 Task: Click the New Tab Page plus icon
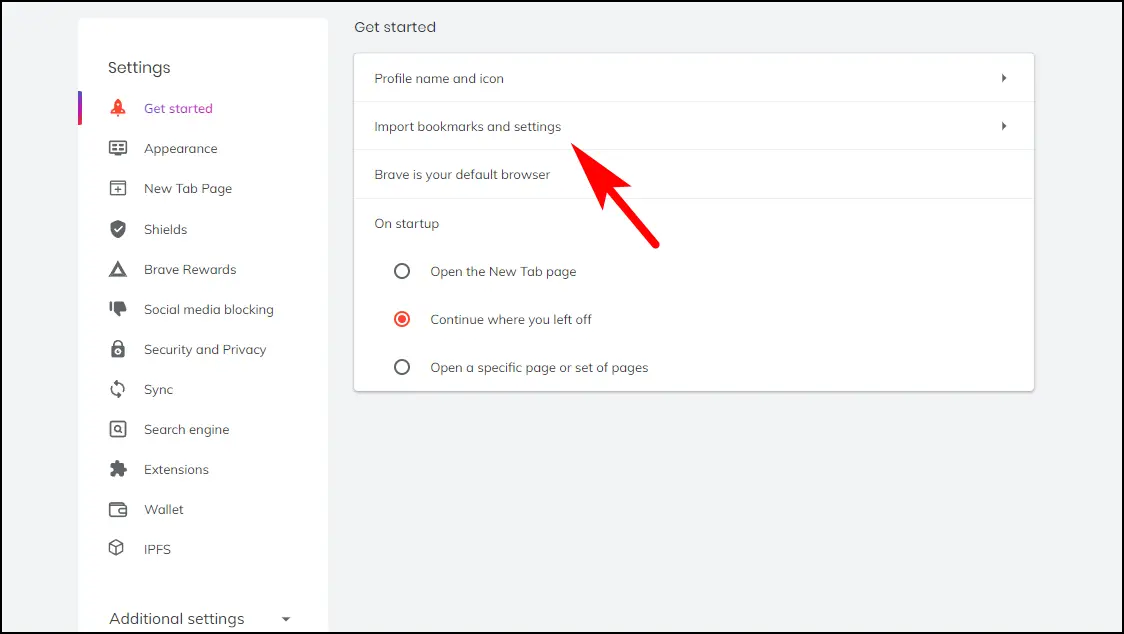coord(118,188)
